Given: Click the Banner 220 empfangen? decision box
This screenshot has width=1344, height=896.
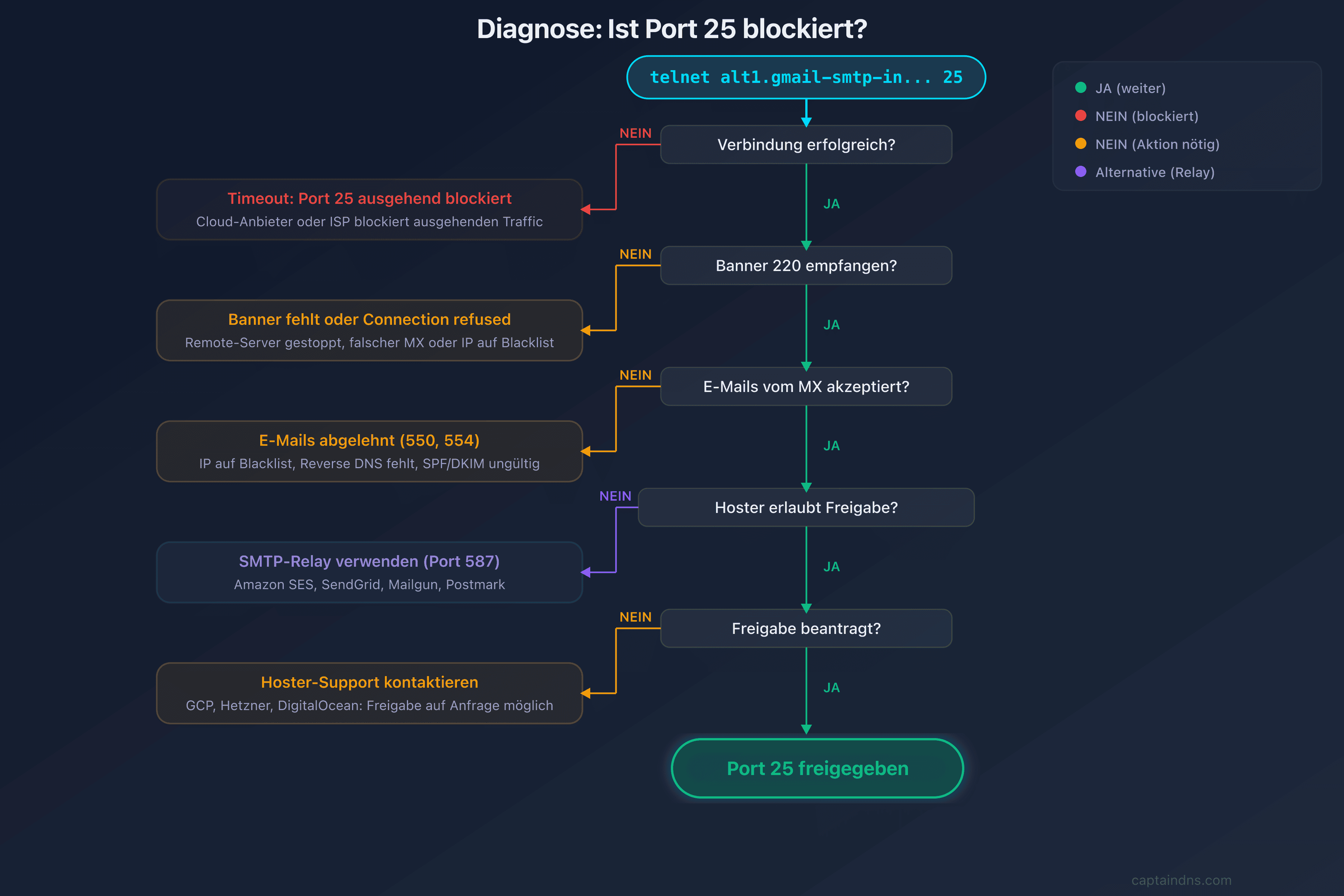Looking at the screenshot, I should (x=806, y=266).
